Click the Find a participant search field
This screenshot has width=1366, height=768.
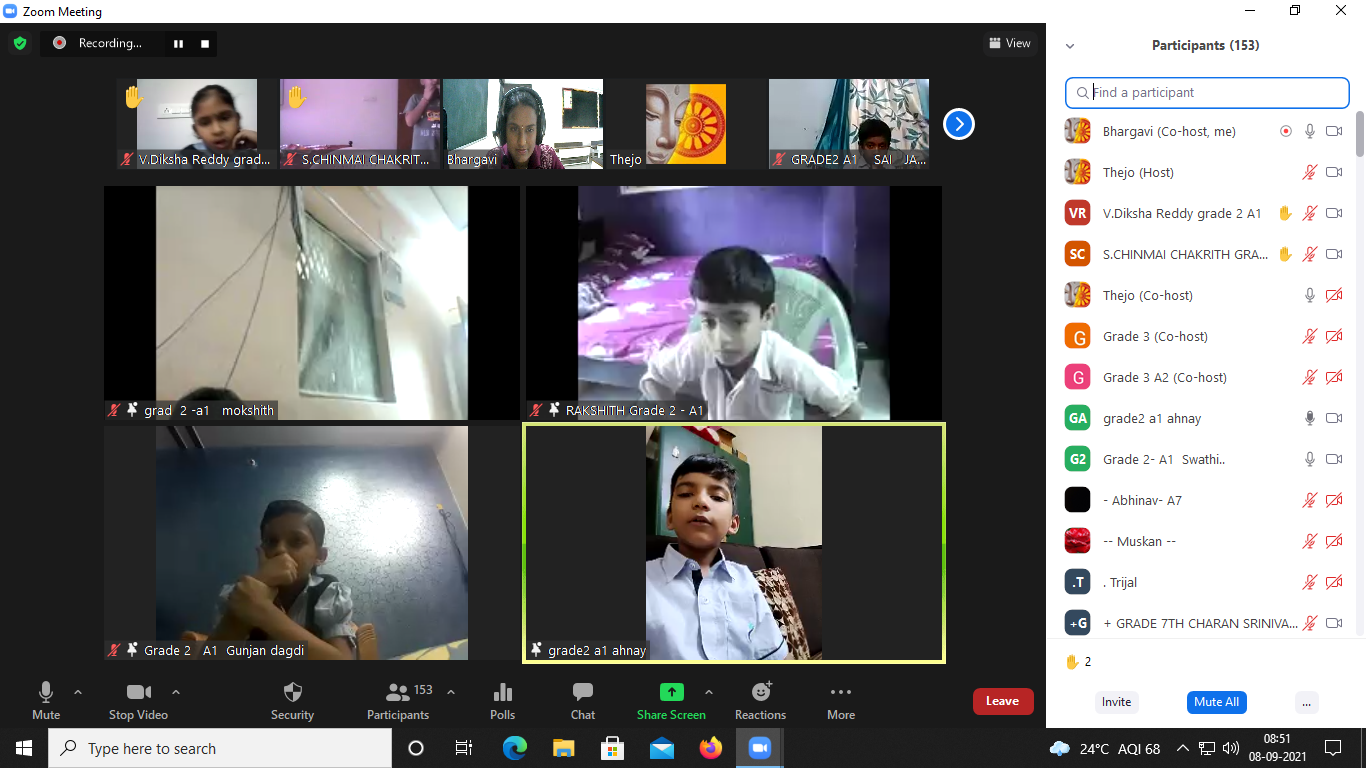point(1207,93)
